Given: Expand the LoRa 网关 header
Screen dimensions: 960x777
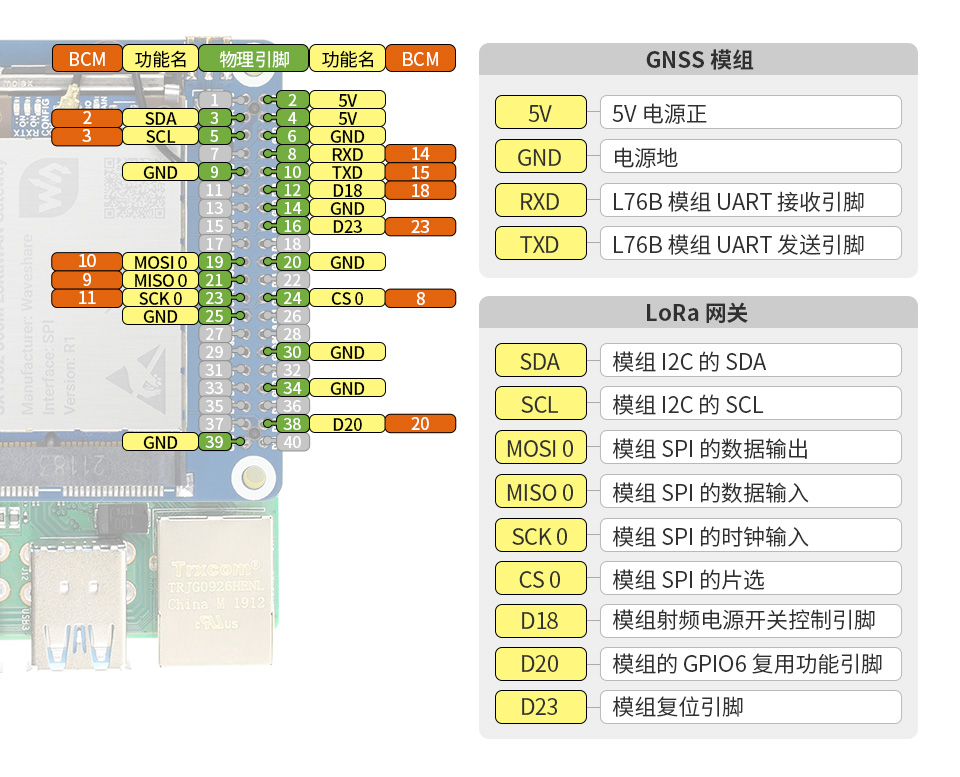Looking at the screenshot, I should 698,313.
